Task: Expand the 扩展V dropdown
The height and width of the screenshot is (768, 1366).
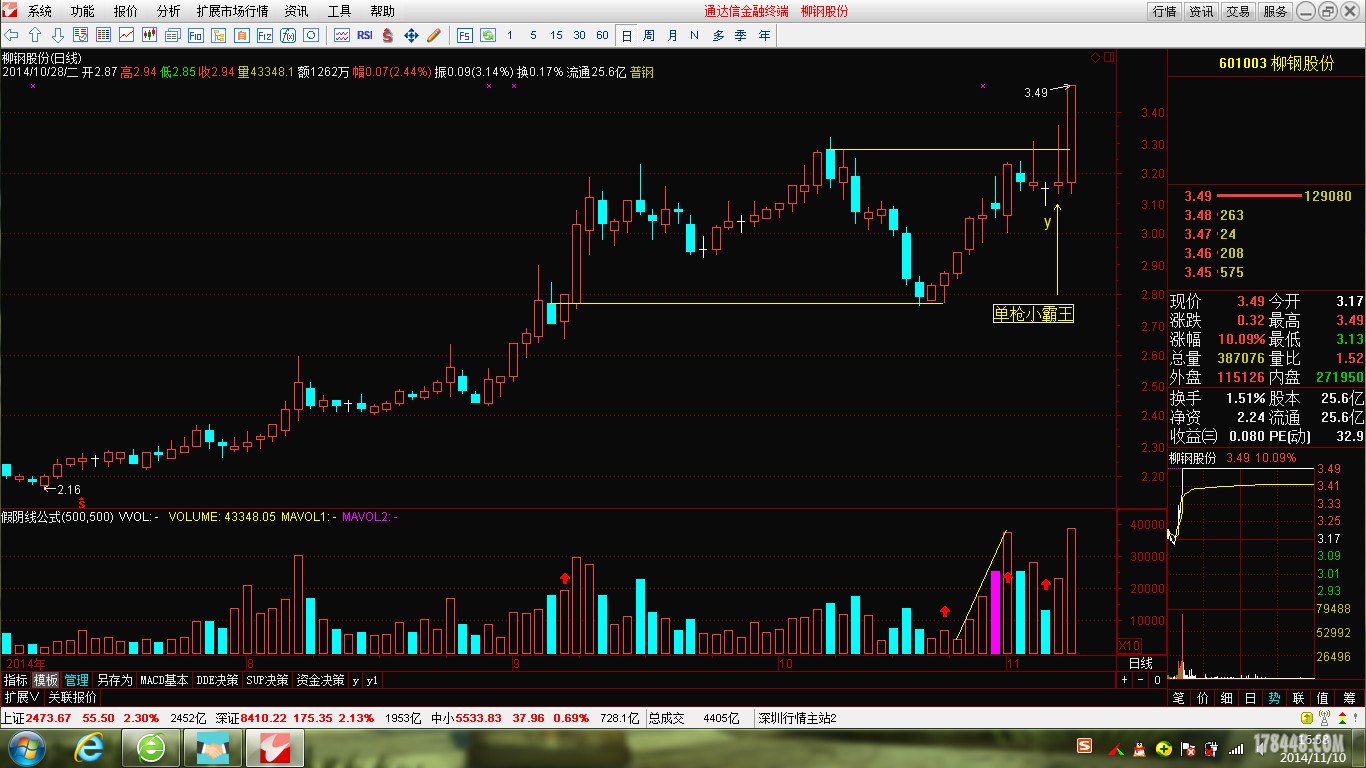Action: (21, 697)
